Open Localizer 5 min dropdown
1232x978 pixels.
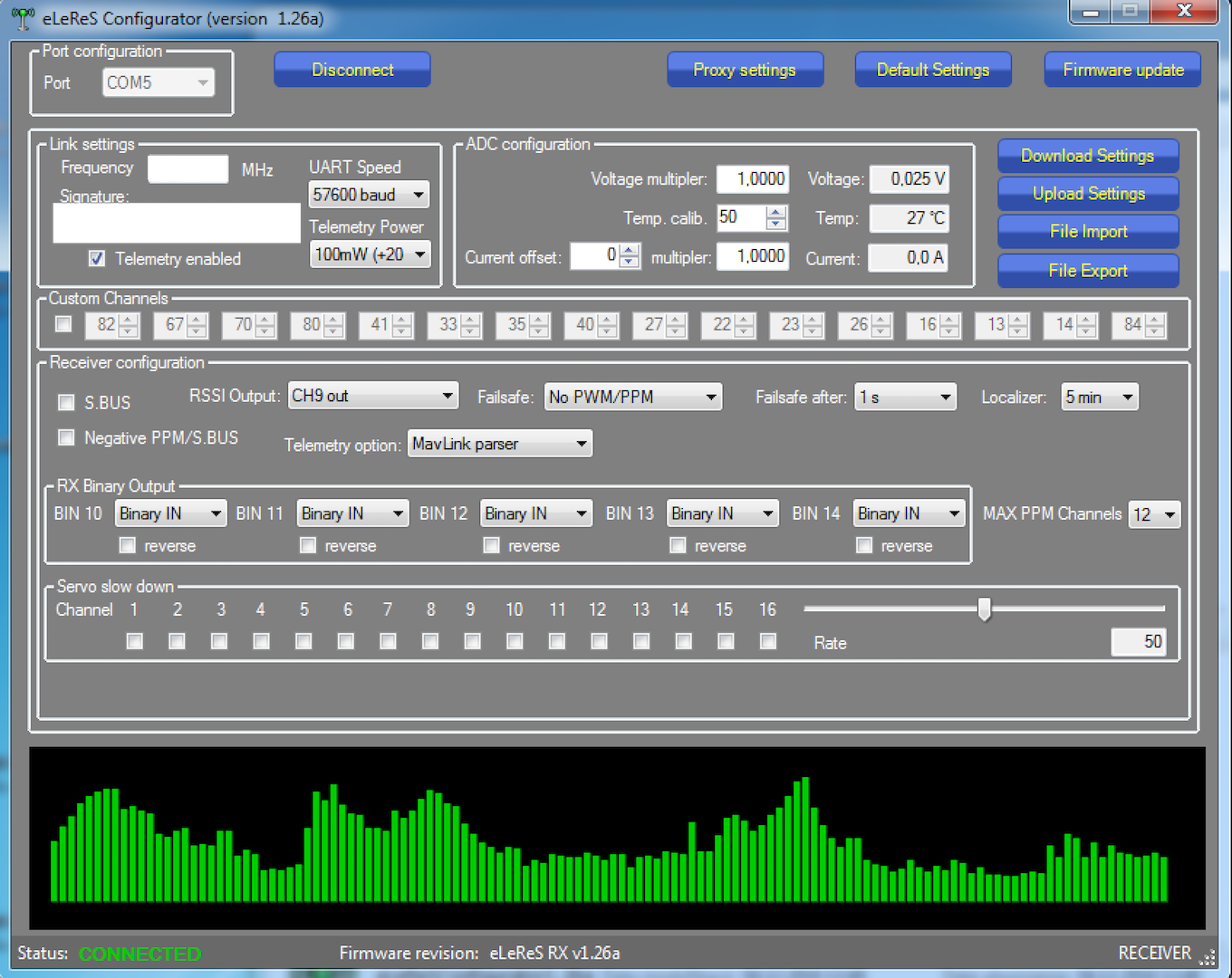pos(1100,397)
